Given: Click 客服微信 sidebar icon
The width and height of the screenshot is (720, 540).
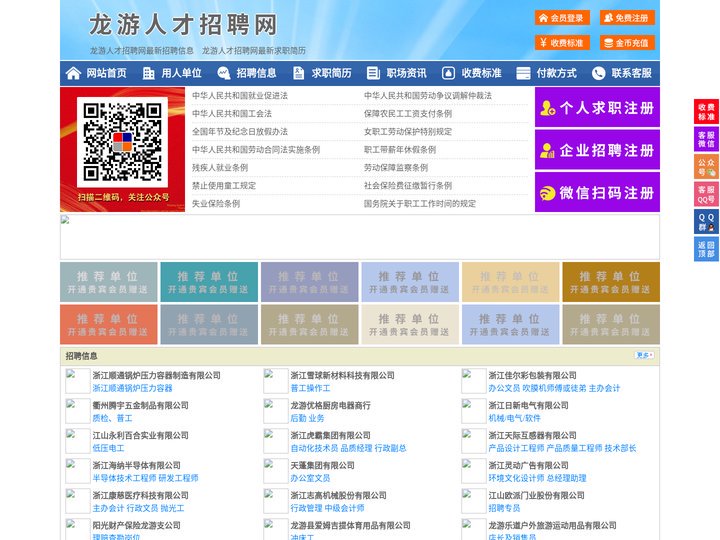Looking at the screenshot, I should (706, 139).
